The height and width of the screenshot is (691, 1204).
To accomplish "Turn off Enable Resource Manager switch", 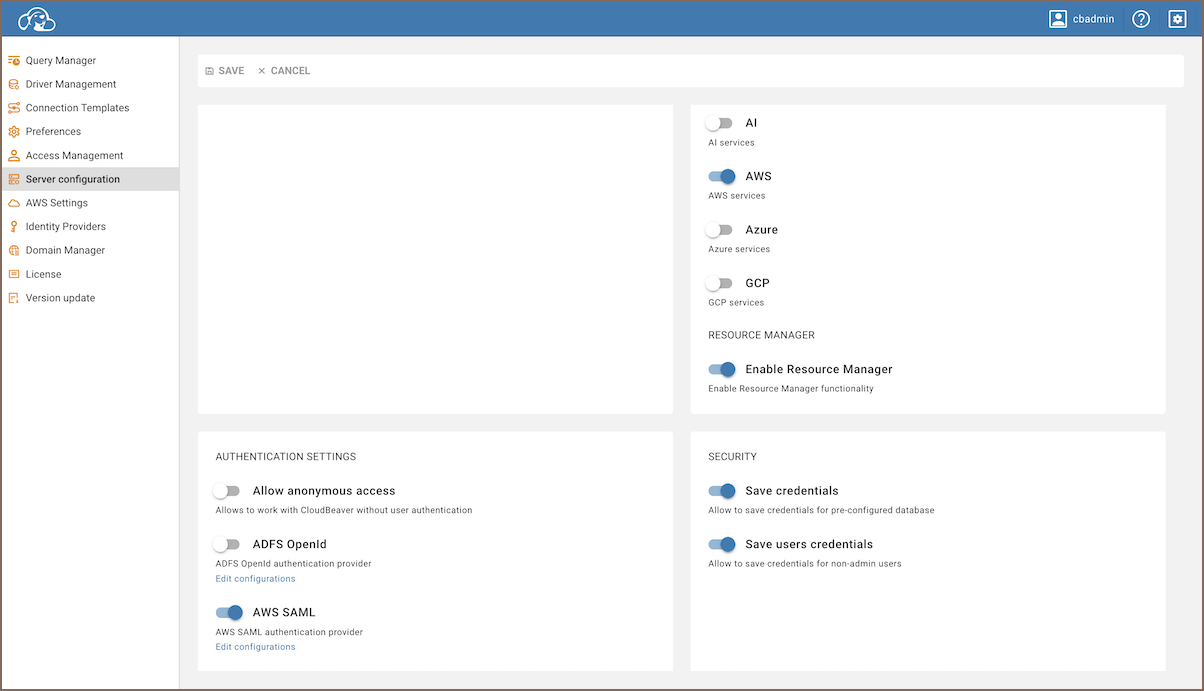I will coord(721,369).
